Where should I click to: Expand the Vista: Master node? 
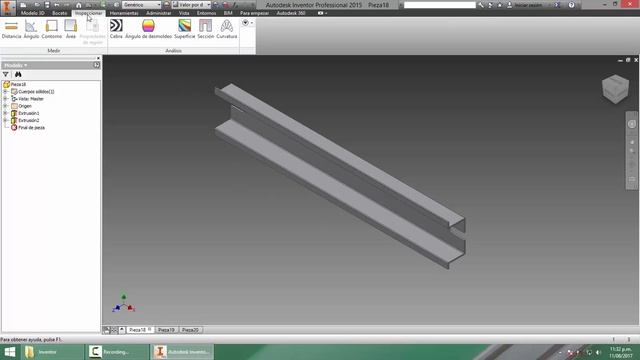(x=5, y=99)
